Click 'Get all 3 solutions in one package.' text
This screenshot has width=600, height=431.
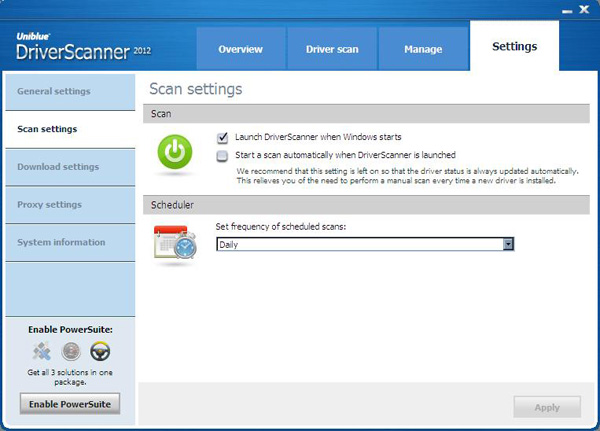point(70,377)
